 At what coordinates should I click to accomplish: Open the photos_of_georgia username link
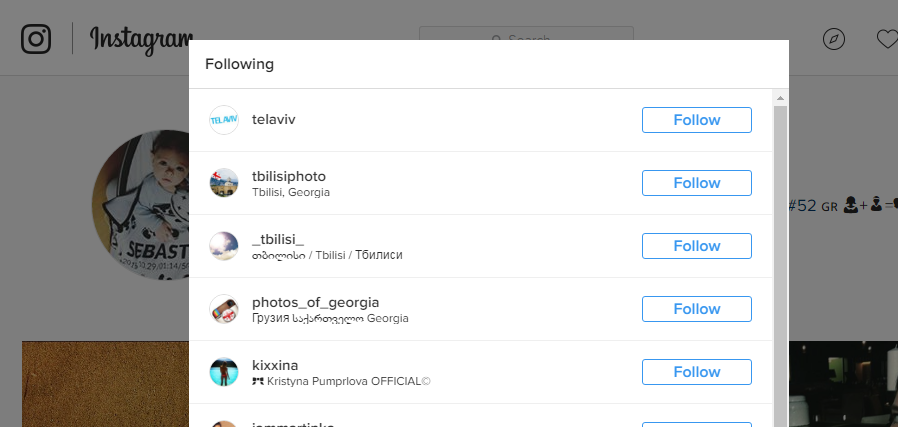(315, 302)
